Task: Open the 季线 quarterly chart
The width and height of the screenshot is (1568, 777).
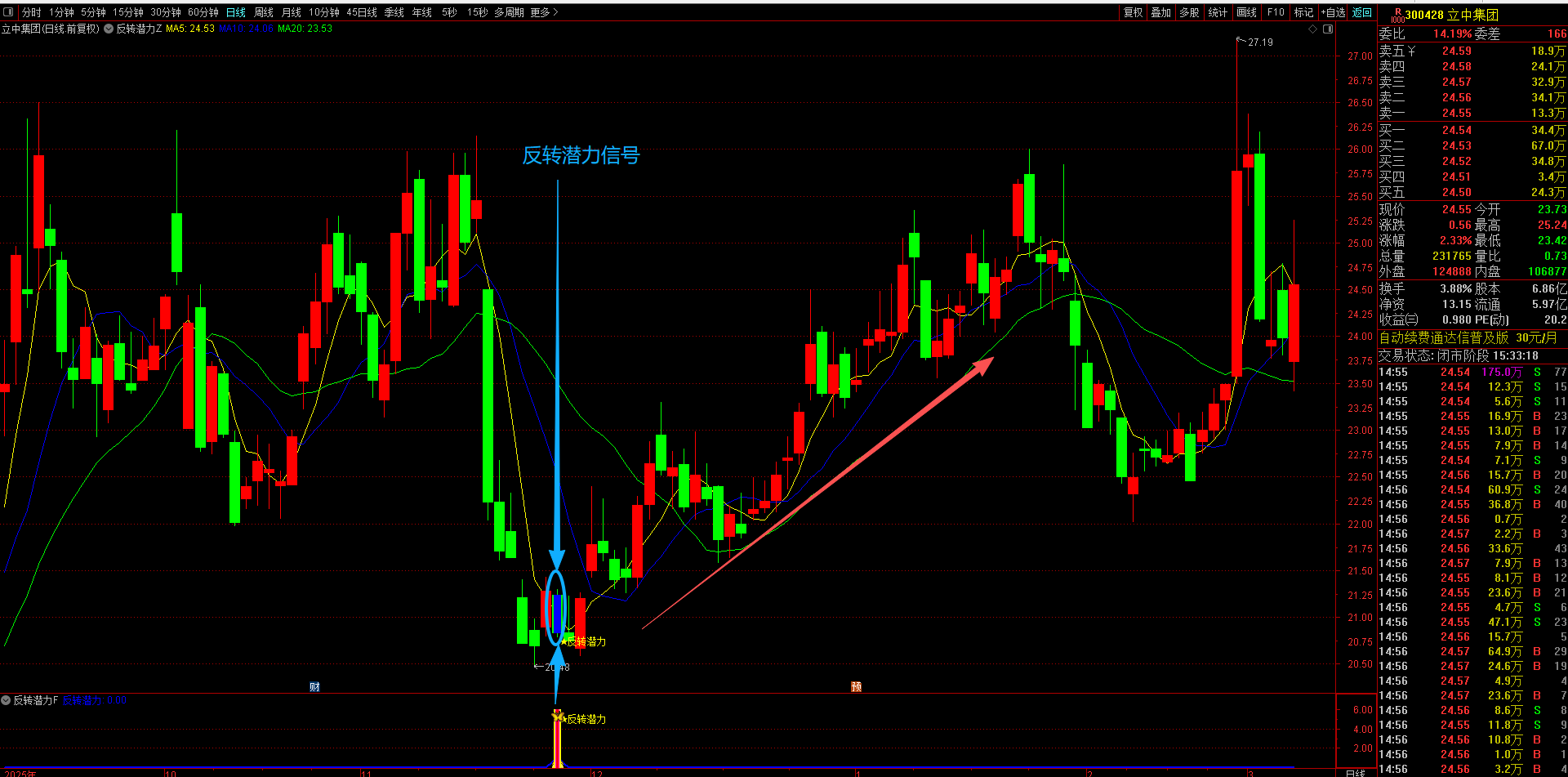Action: 394,12
